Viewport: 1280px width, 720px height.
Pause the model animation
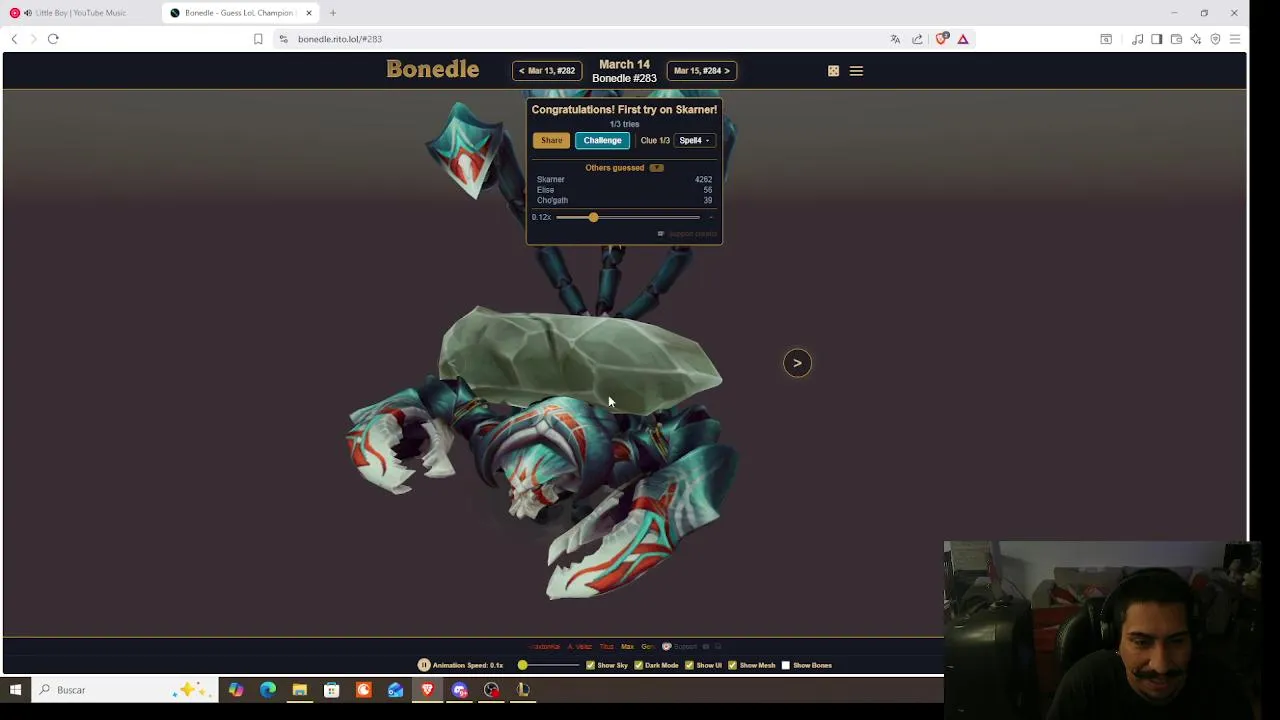[424, 665]
